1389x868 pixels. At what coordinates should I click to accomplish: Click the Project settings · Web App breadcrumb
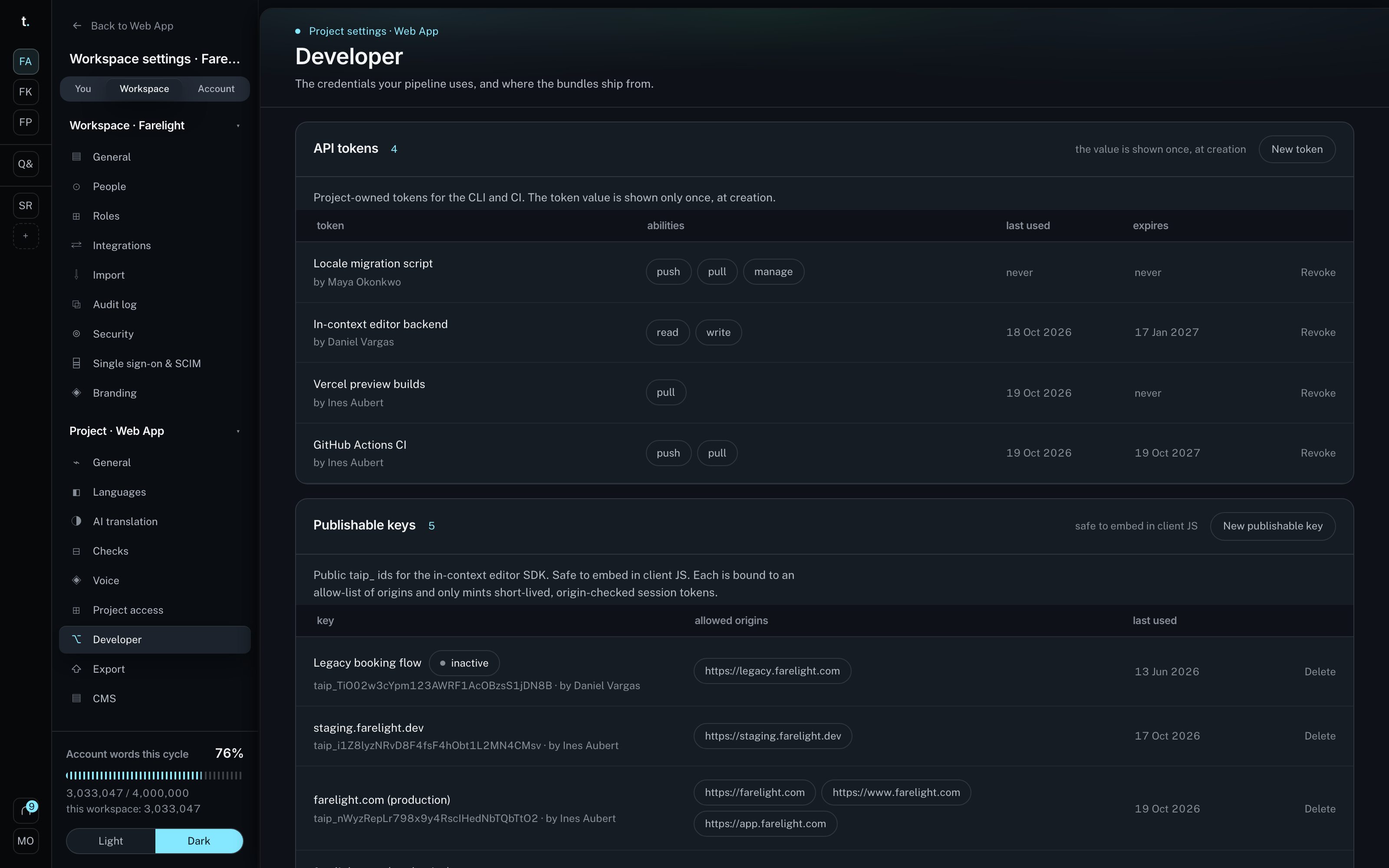(x=374, y=31)
